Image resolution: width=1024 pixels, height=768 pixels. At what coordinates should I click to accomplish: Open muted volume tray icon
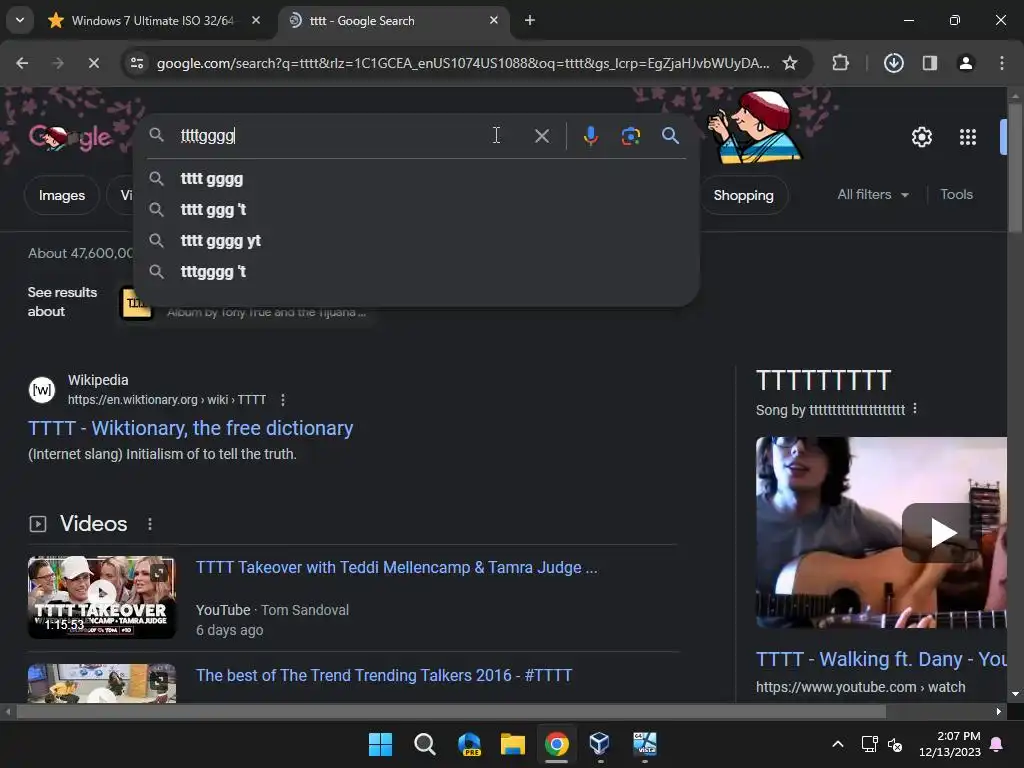(x=895, y=744)
